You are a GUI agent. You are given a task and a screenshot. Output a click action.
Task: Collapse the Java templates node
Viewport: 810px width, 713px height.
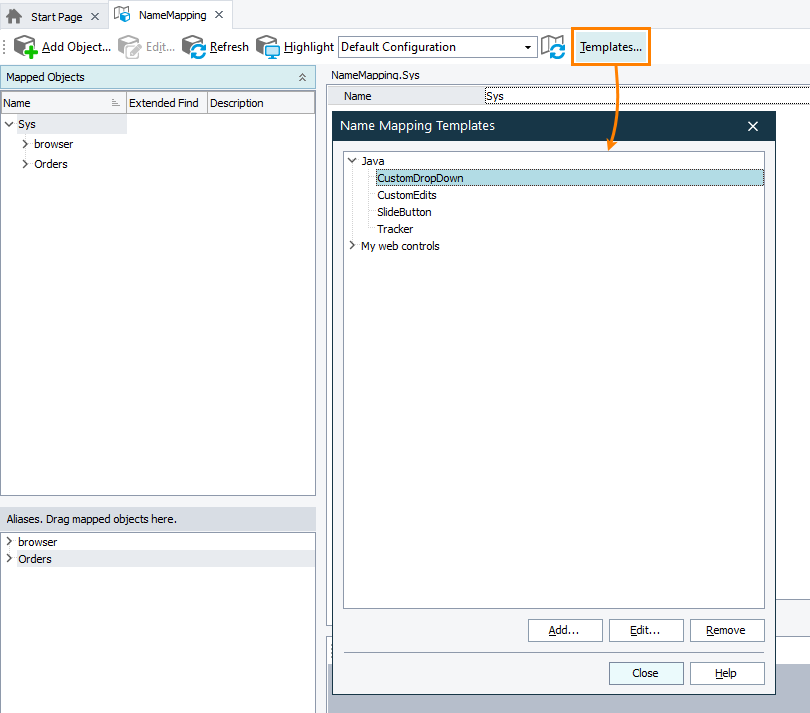click(x=352, y=160)
